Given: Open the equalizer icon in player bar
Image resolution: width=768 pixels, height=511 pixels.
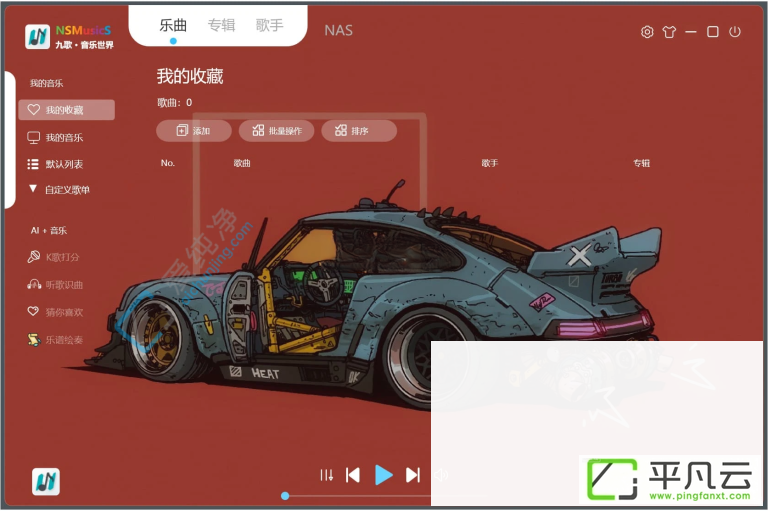Looking at the screenshot, I should [327, 475].
